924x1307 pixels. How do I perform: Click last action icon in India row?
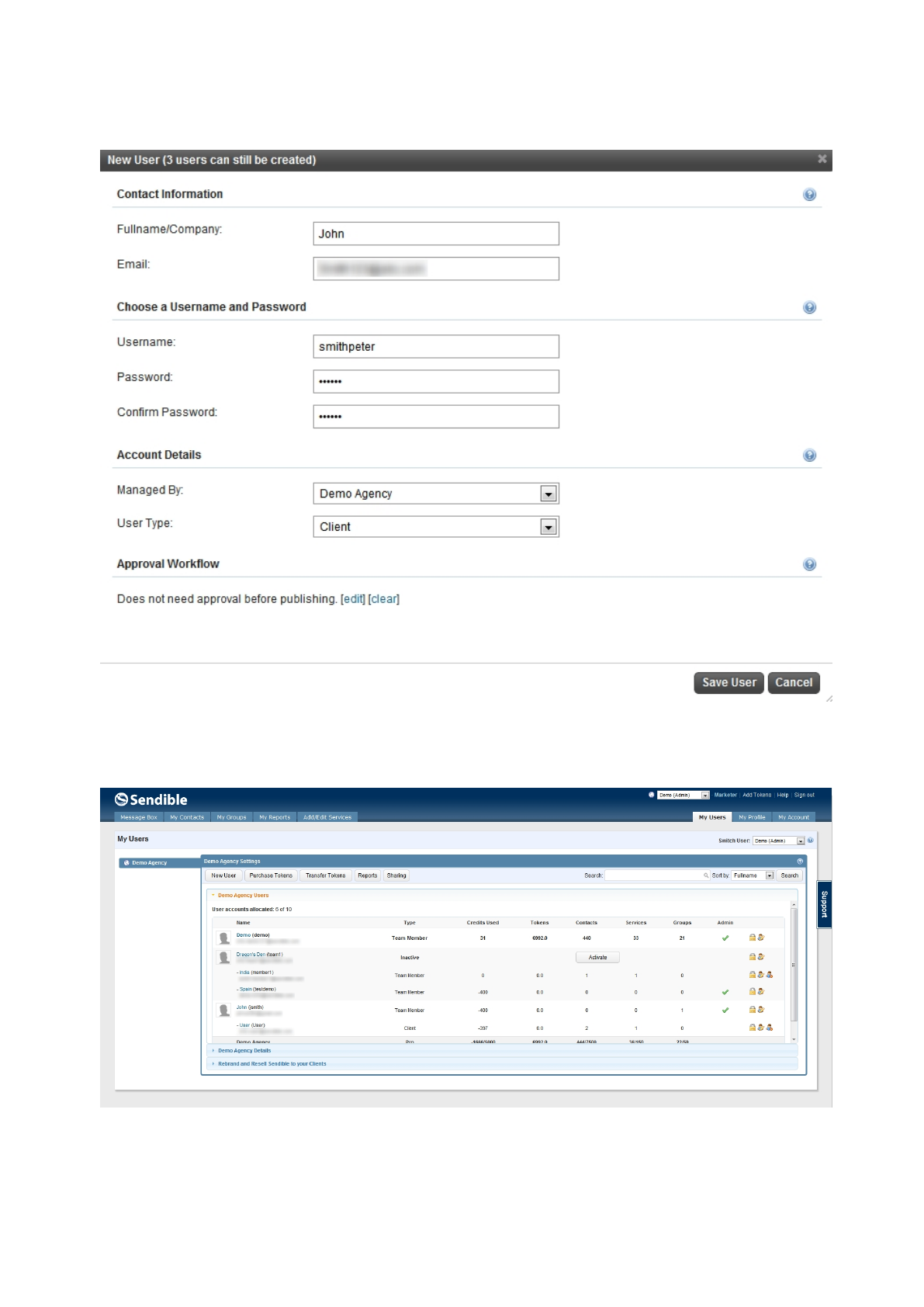point(770,975)
